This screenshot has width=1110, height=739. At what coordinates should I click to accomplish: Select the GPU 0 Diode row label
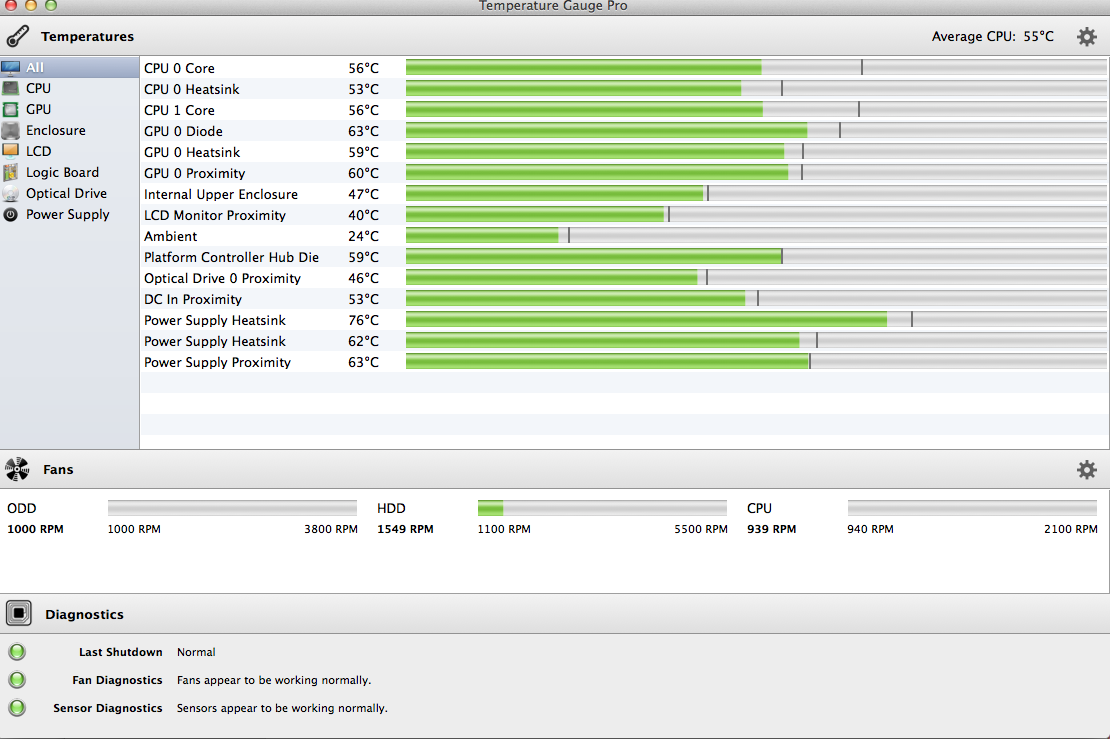tap(183, 131)
